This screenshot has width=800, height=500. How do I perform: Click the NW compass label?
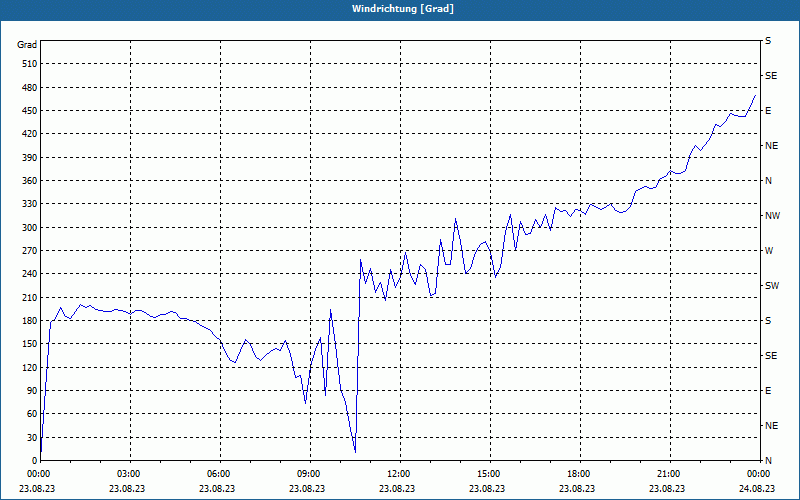click(772, 216)
